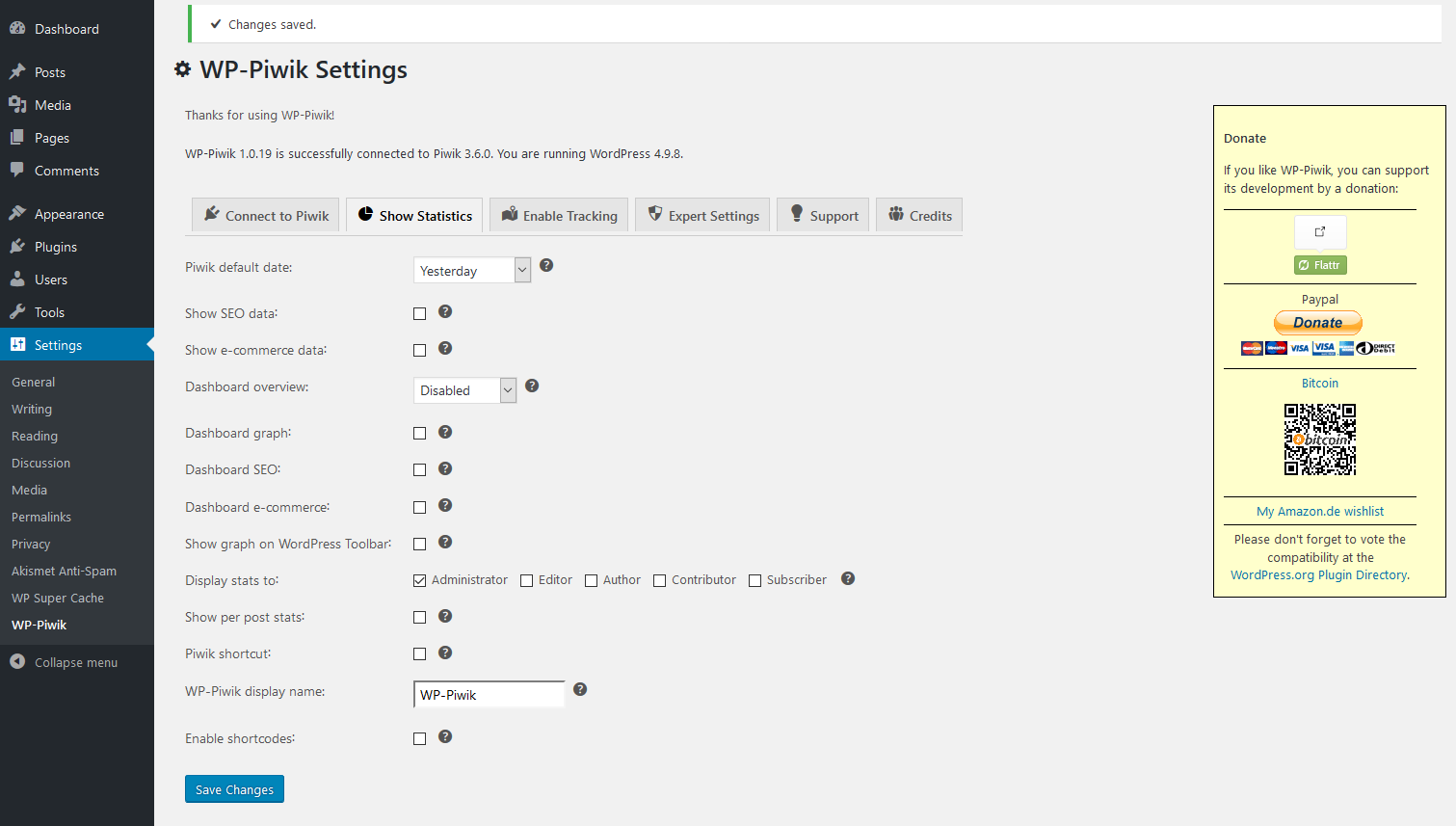The width and height of the screenshot is (1456, 826).
Task: Click the Flattr donation button
Action: point(1319,265)
